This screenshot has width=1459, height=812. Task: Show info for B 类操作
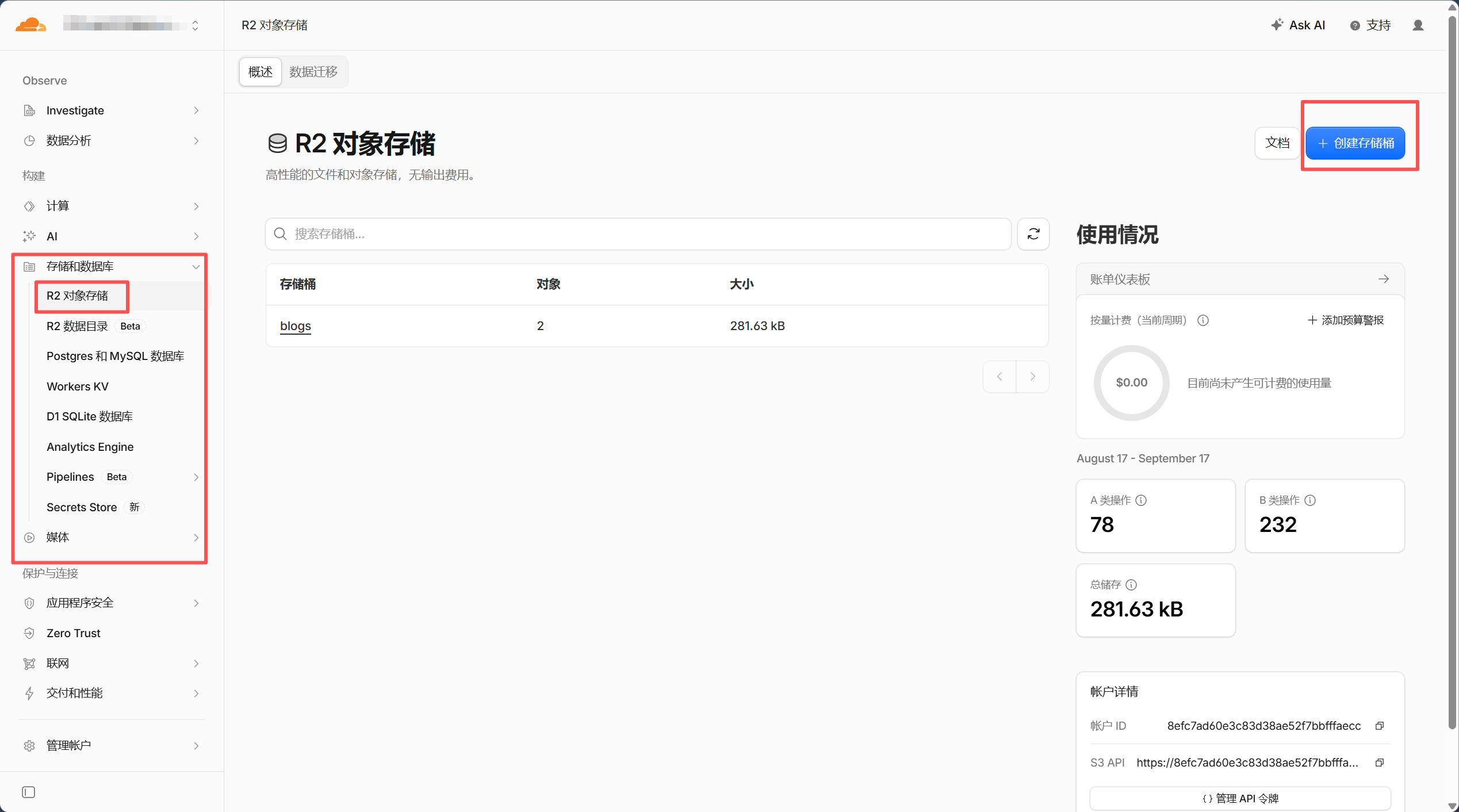(x=1310, y=500)
